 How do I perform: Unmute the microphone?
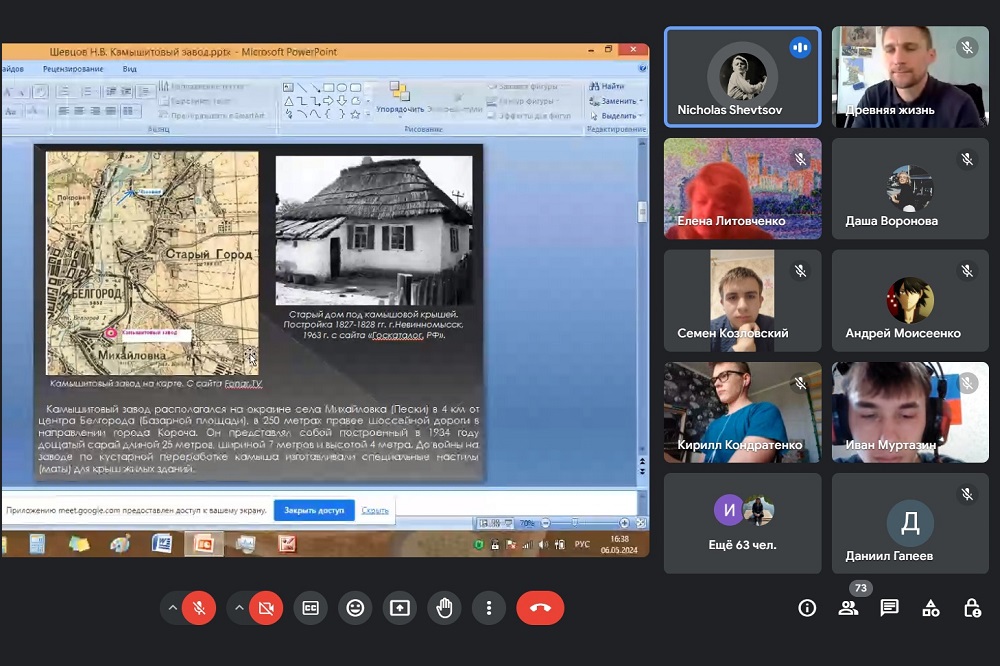pyautogui.click(x=200, y=608)
